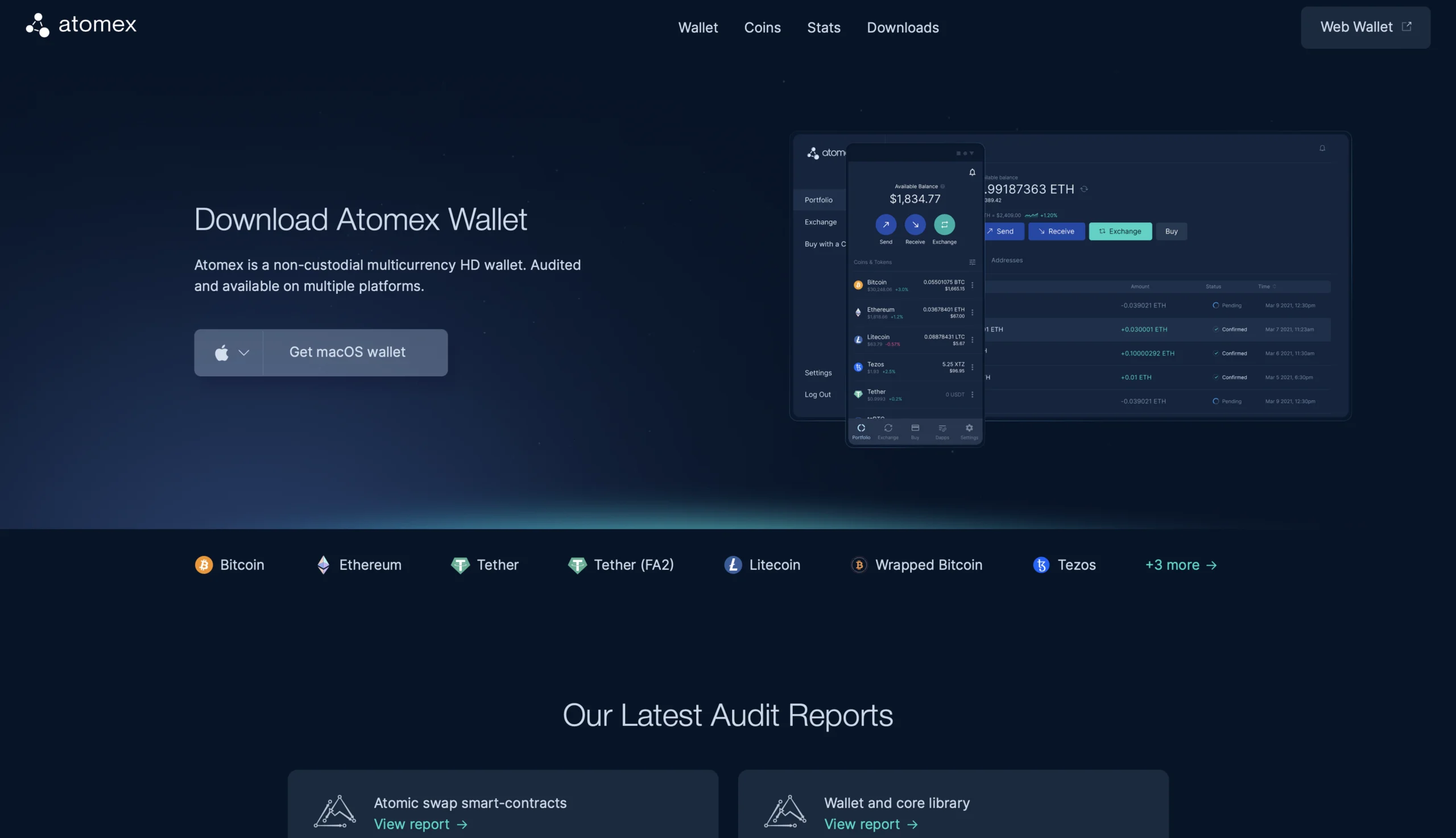Select Settings in desktop preview sidebar

point(817,373)
